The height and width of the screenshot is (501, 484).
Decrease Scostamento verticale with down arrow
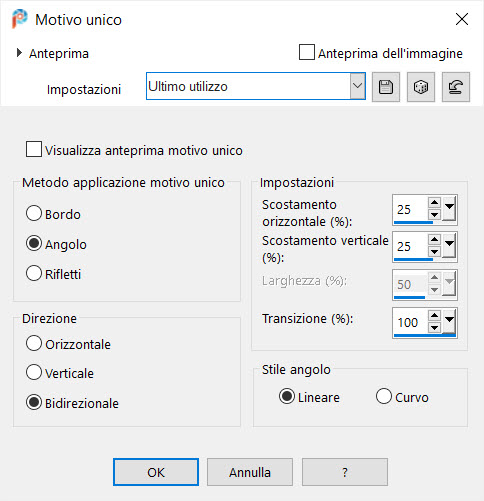(434, 251)
